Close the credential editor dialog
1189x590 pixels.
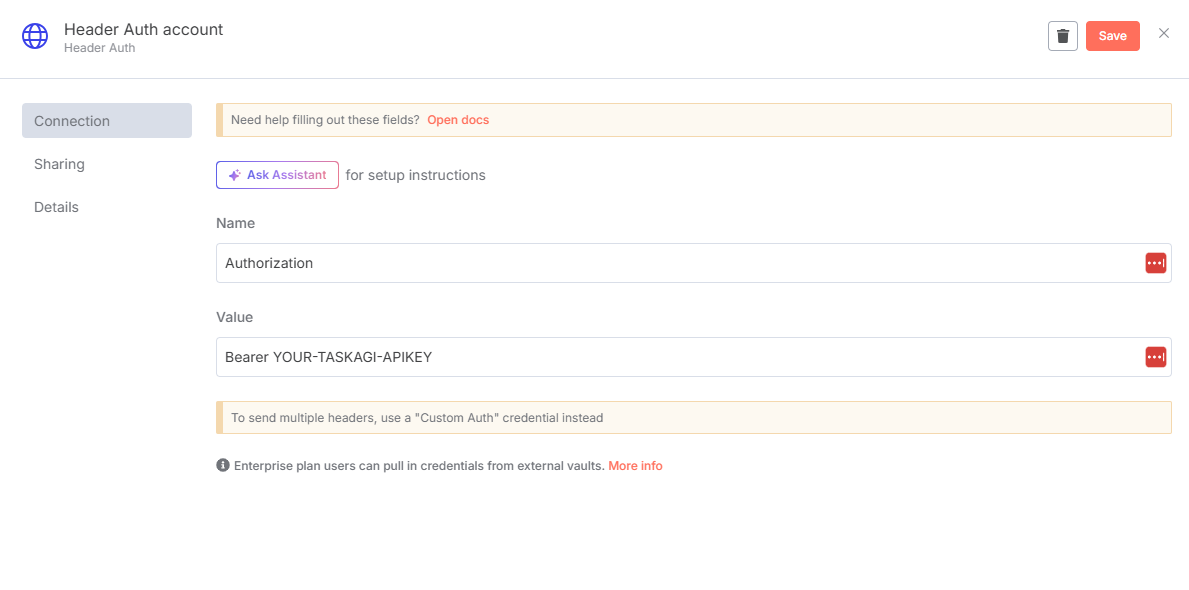[x=1163, y=33]
